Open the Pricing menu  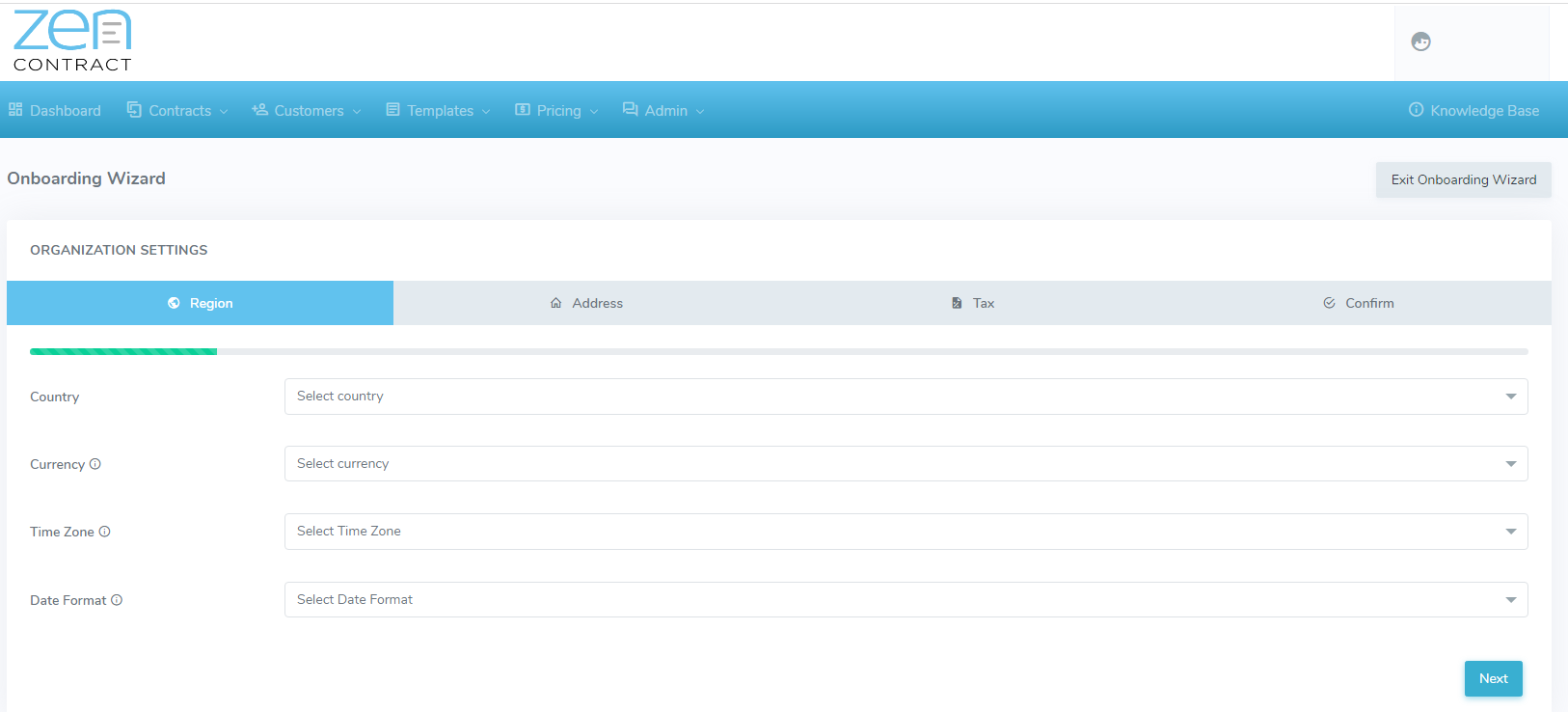click(556, 110)
